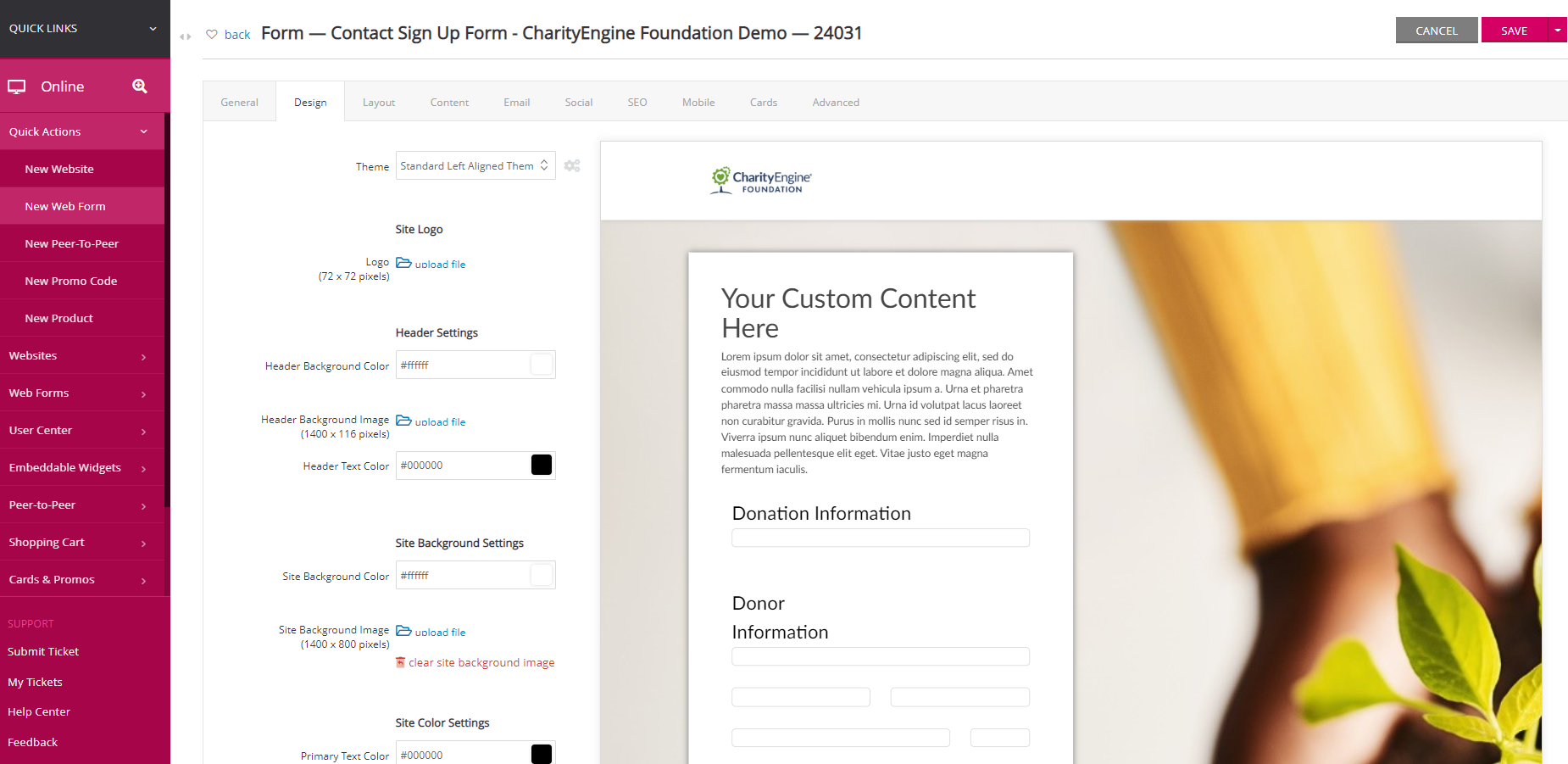Expand the User Center menu
1568x764 pixels.
pos(82,430)
